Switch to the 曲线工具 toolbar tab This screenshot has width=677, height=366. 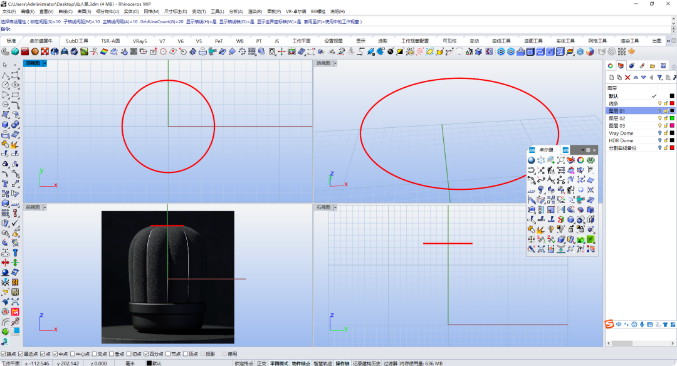coord(501,41)
